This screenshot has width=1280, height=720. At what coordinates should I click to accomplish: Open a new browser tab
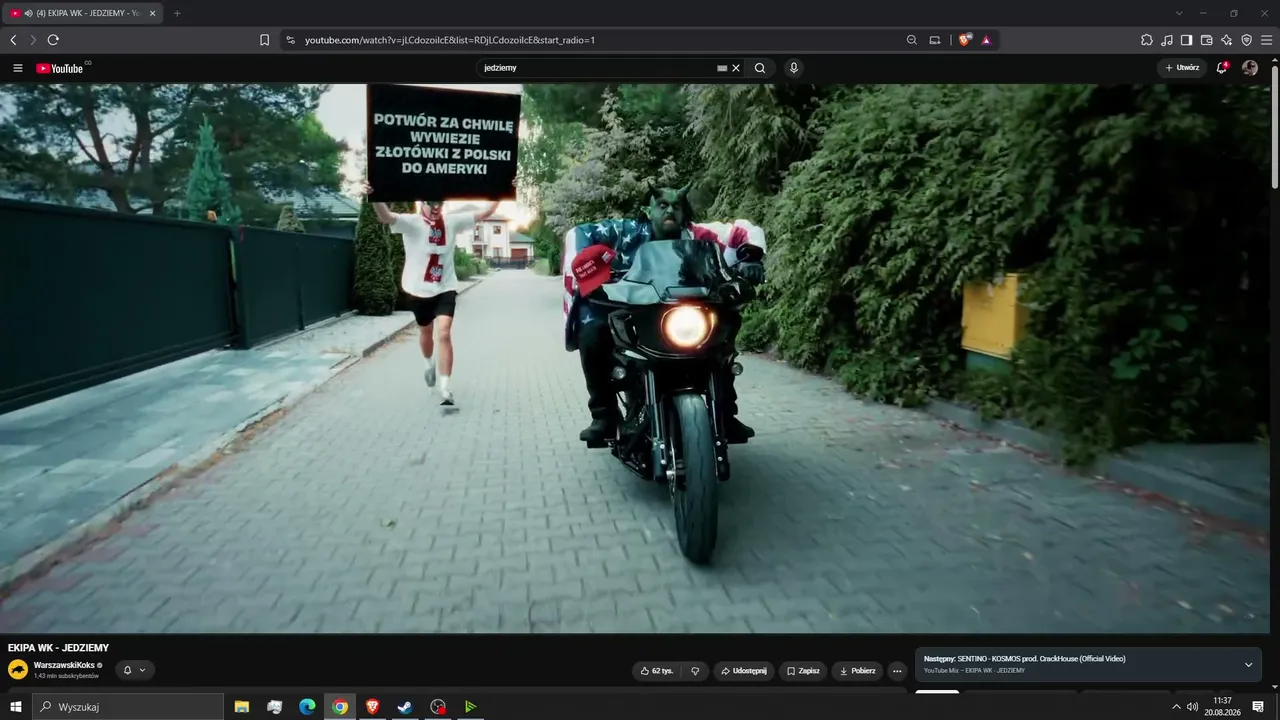click(x=177, y=13)
